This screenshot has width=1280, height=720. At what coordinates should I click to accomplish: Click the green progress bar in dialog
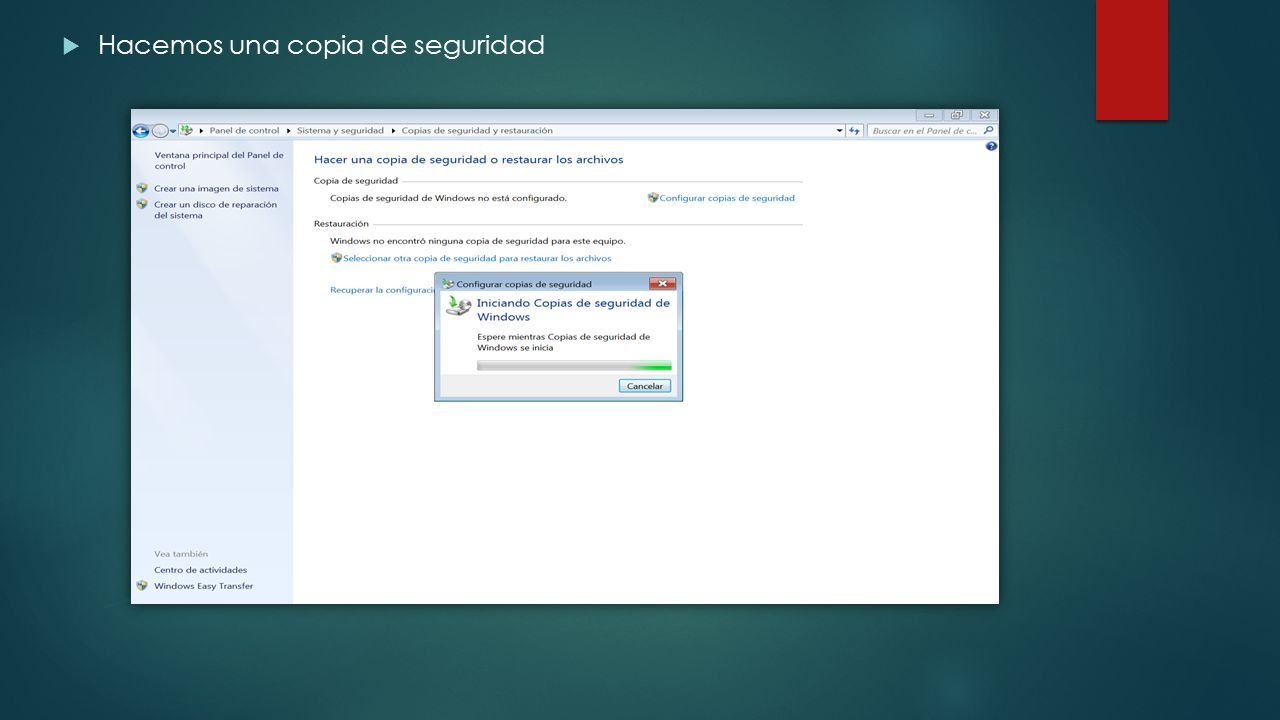point(574,366)
